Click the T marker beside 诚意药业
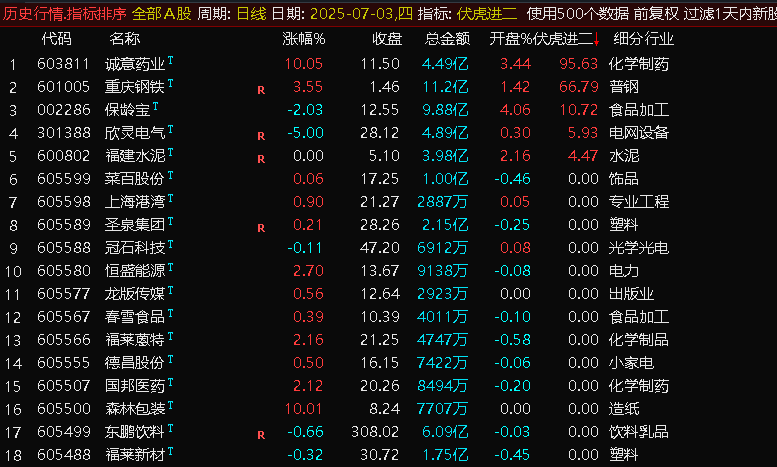This screenshot has width=777, height=467. [x=171, y=60]
